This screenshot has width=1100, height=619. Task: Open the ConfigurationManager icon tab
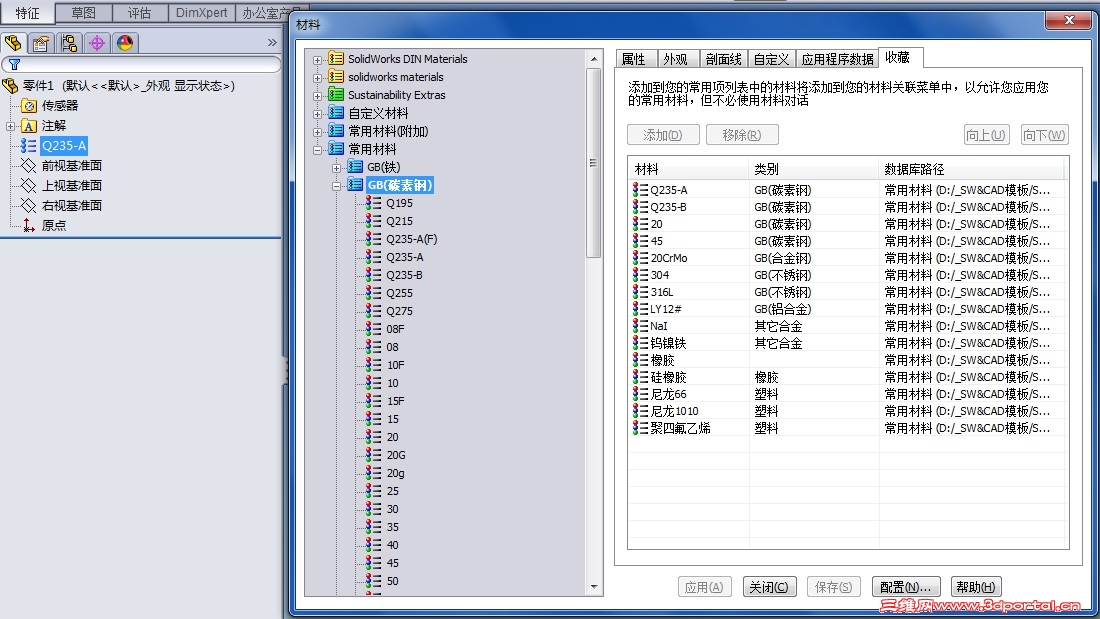(69, 43)
